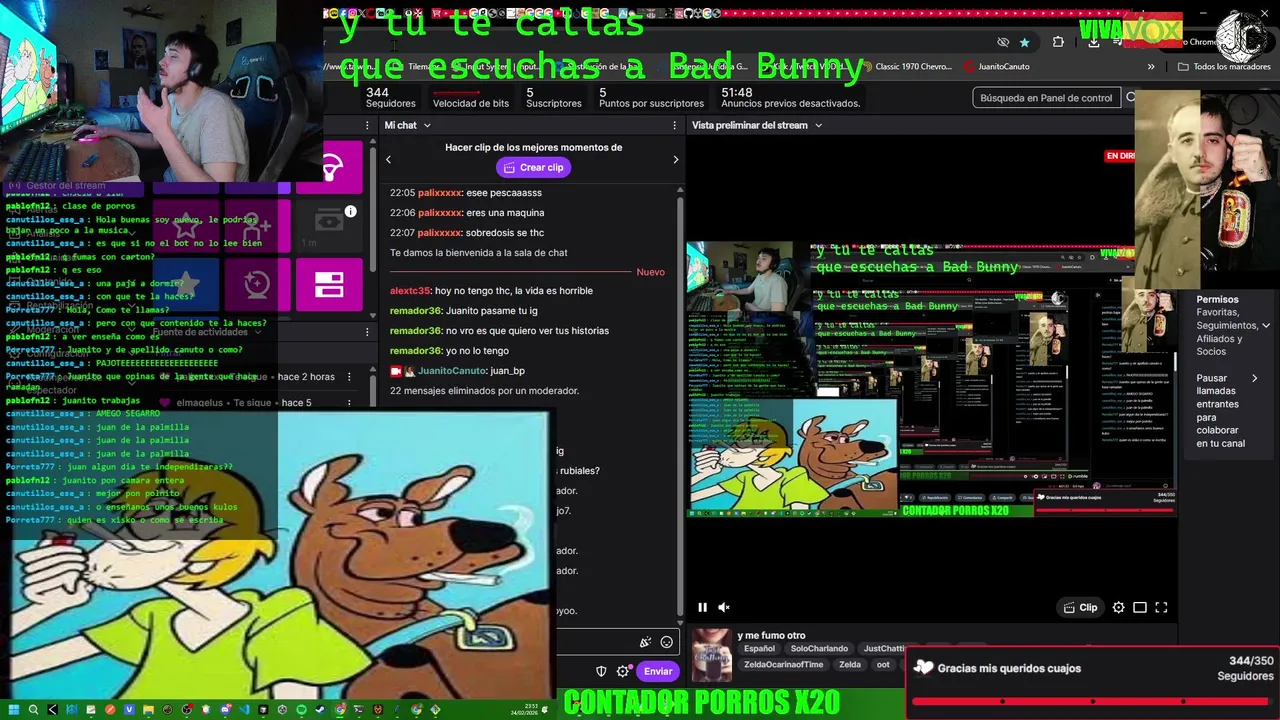Click alextc35 username in chat
Screen dimensions: 1280x720
tap(410, 291)
